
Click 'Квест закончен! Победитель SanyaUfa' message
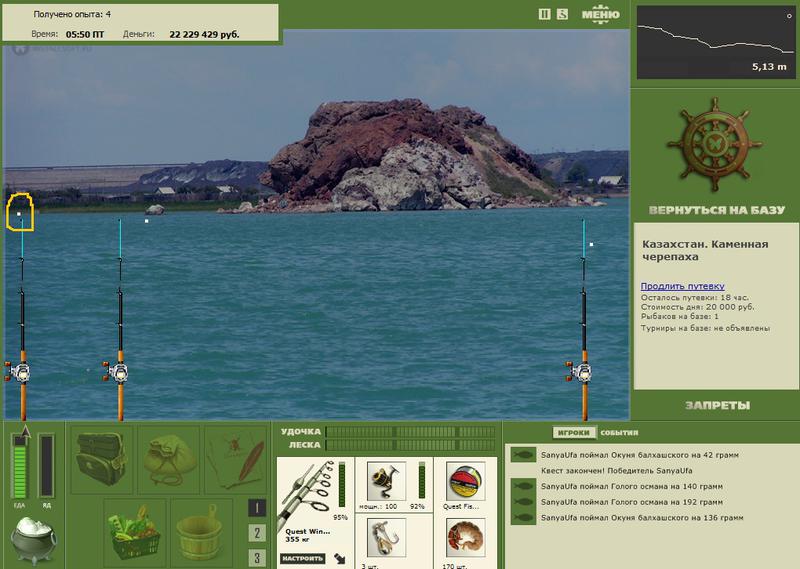pos(616,471)
